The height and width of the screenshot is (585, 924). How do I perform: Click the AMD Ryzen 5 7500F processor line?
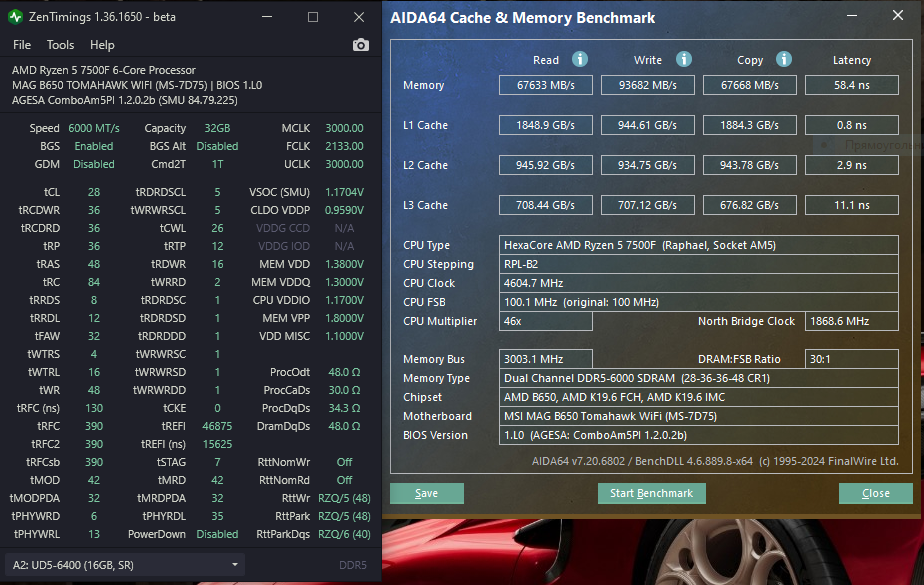point(104,70)
